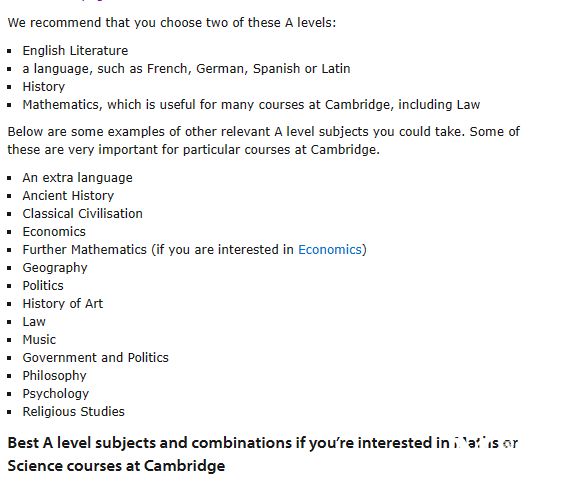Click the Further Mathematics list item text
This screenshot has height=481, width=568.
point(195,250)
